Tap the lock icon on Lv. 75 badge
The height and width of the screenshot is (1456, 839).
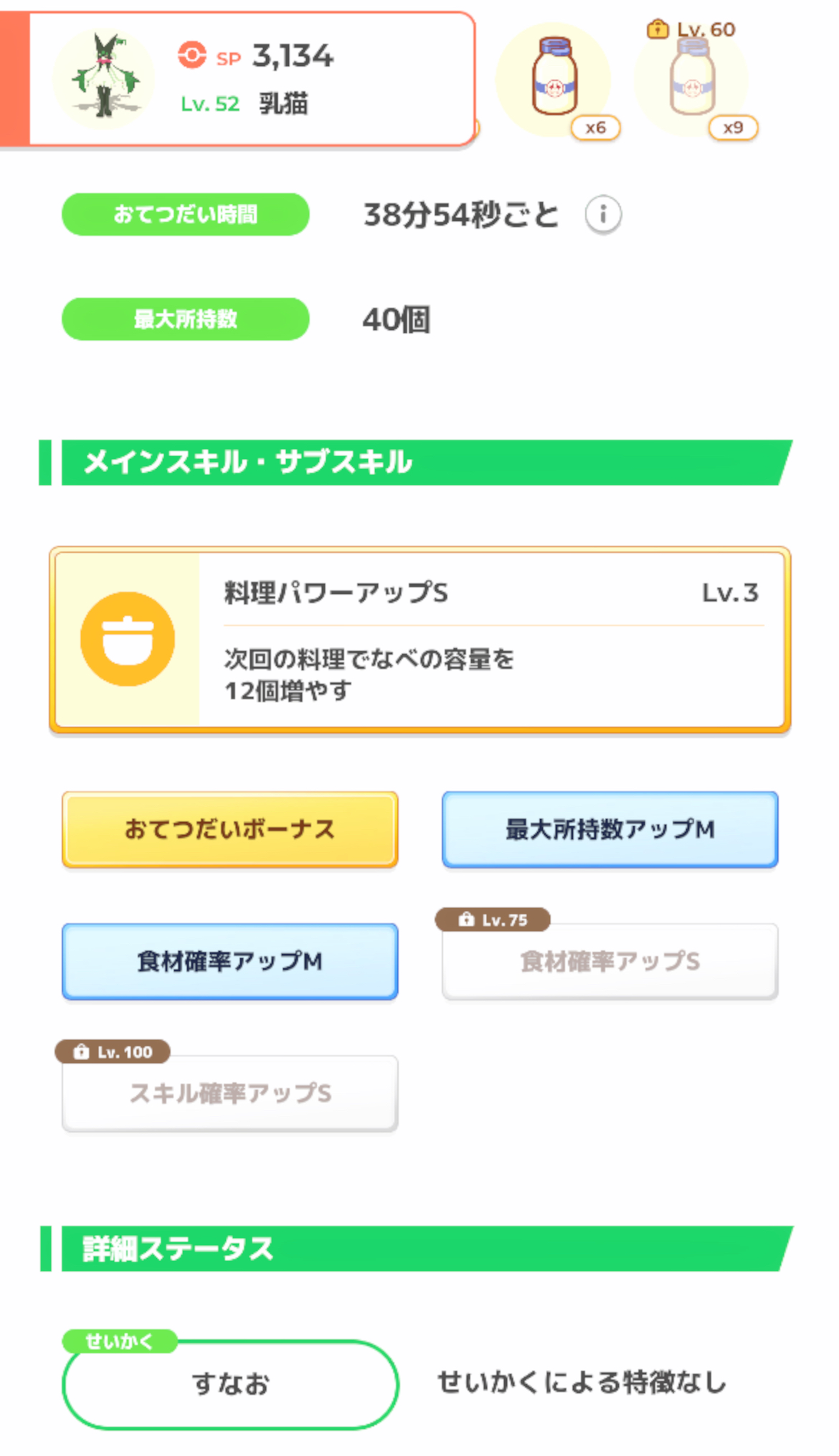[467, 920]
